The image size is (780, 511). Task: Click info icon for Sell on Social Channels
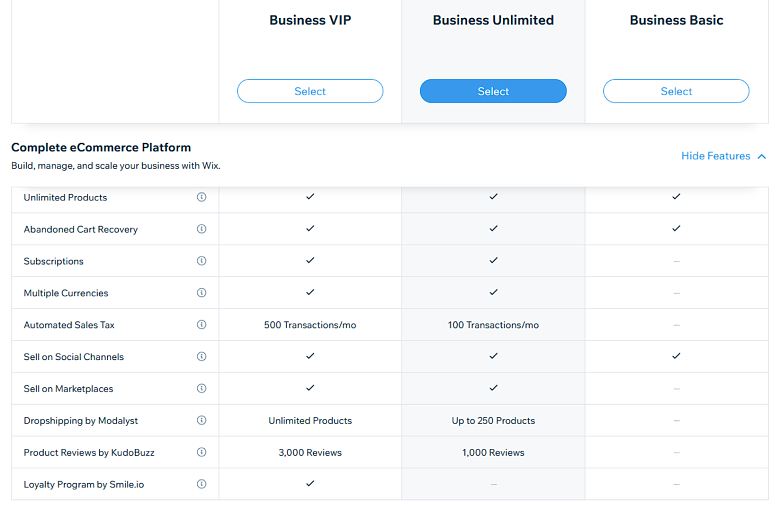(x=201, y=356)
